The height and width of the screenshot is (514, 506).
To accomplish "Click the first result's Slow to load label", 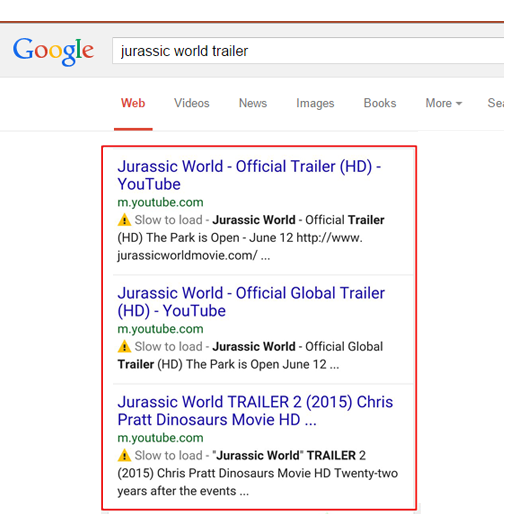I will coord(168,220).
